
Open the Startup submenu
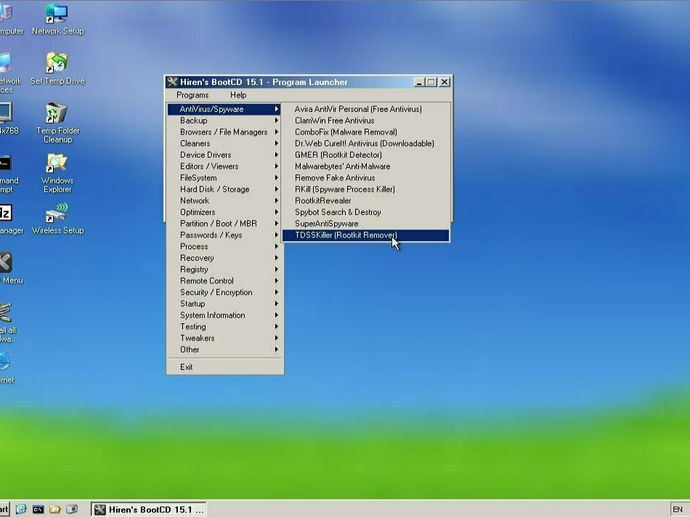pyautogui.click(x=224, y=304)
